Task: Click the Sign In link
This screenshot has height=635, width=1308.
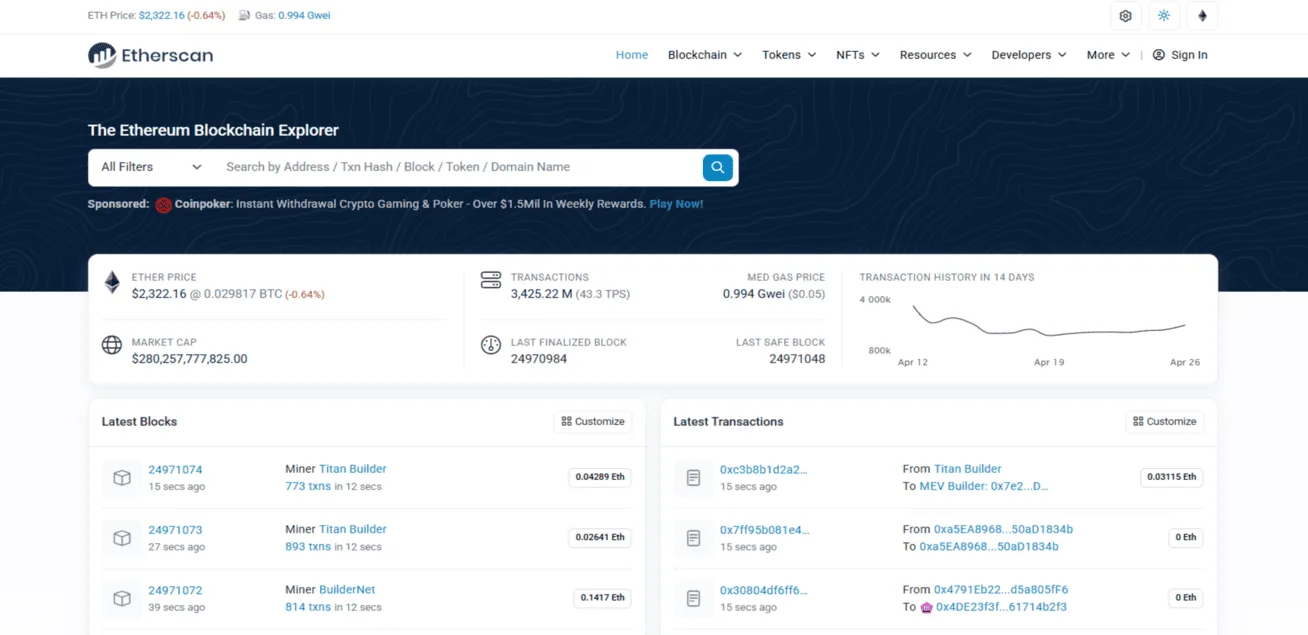Action: pyautogui.click(x=1189, y=55)
